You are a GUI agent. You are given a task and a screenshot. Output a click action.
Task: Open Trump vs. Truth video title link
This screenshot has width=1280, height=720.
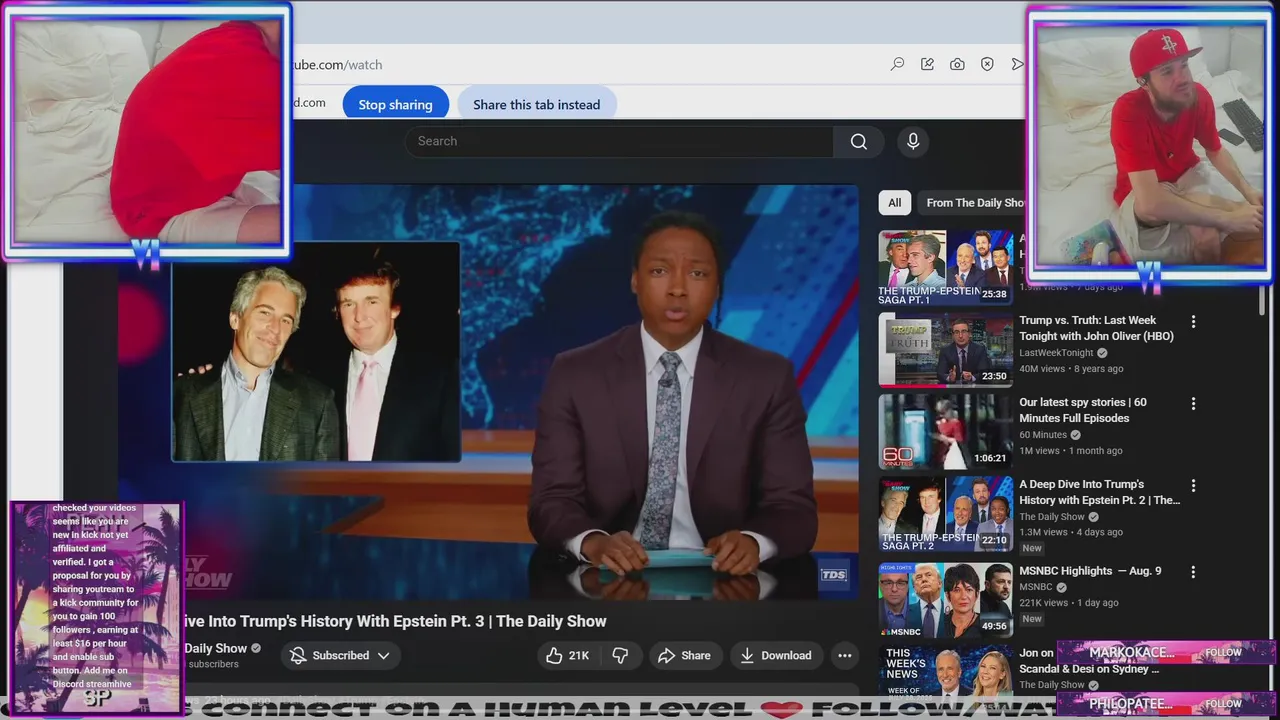click(x=1096, y=328)
